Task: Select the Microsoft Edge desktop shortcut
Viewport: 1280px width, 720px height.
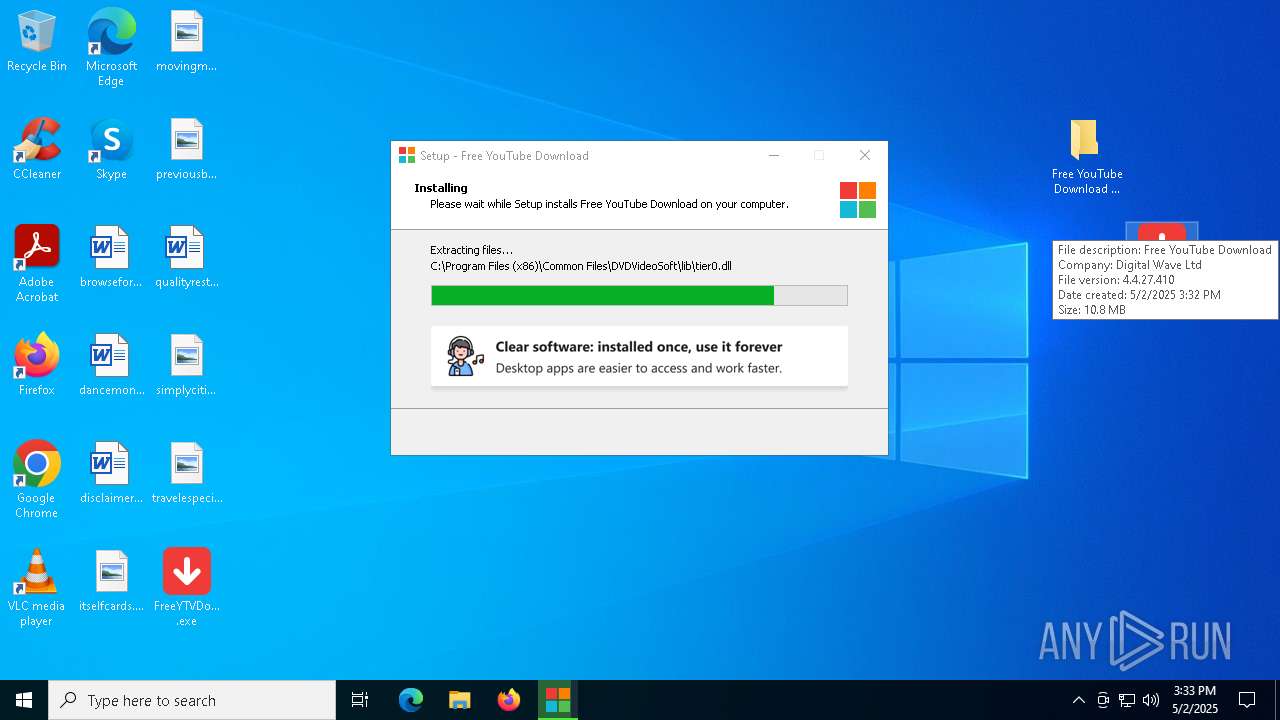Action: point(111,48)
